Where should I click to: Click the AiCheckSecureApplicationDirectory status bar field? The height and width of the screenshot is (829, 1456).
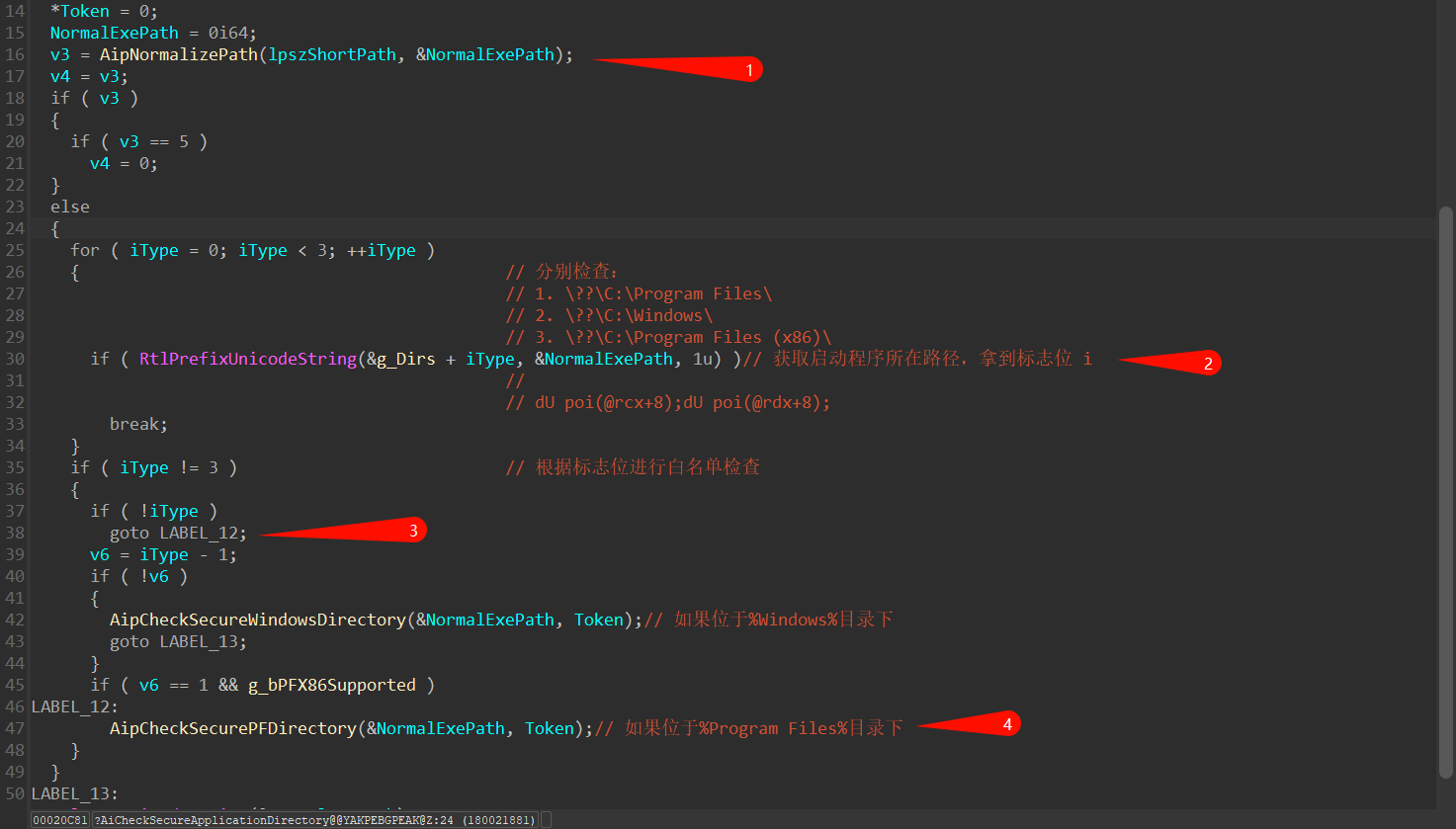[314, 820]
